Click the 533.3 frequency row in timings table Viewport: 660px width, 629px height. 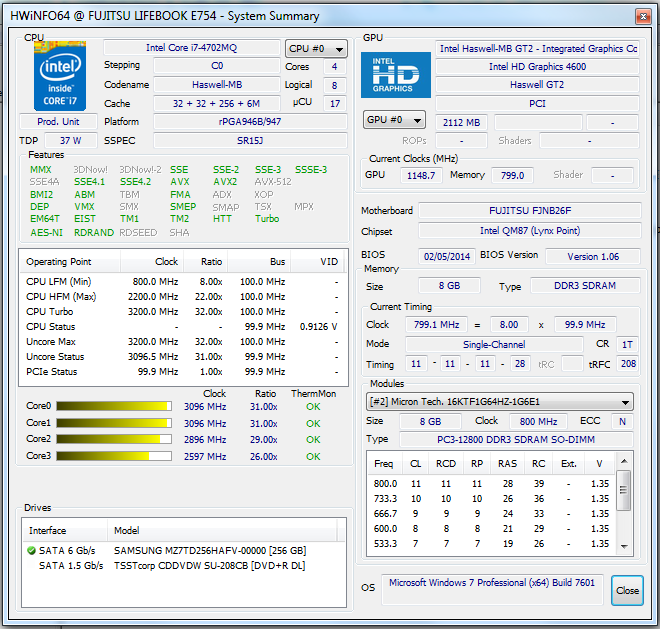491,544
